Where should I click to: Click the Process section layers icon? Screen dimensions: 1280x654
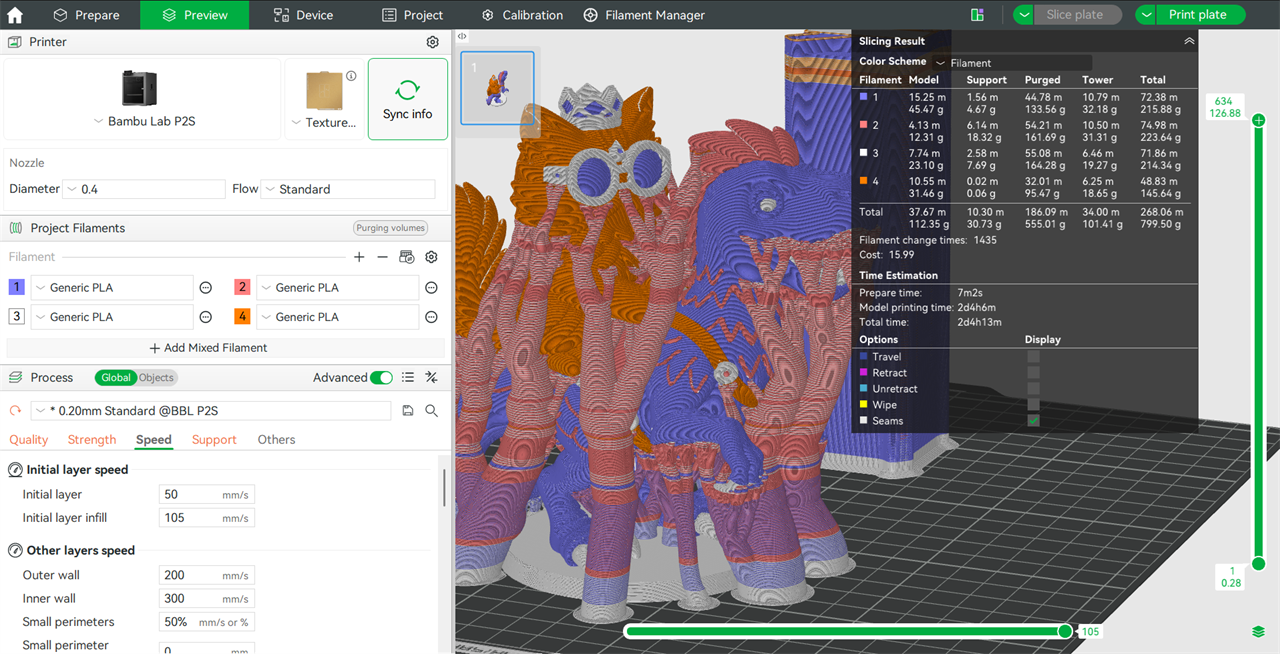point(15,378)
